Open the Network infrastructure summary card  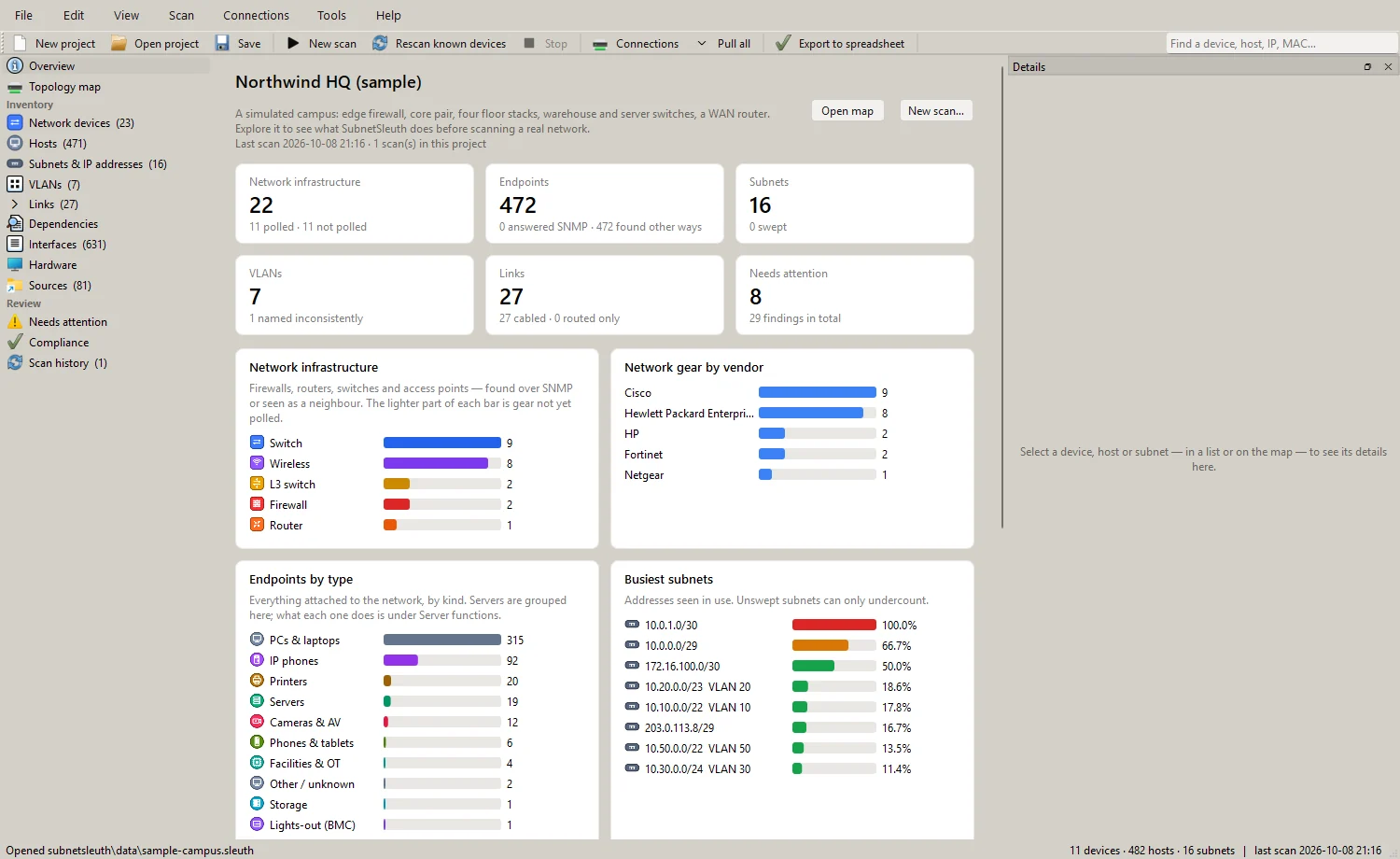355,204
